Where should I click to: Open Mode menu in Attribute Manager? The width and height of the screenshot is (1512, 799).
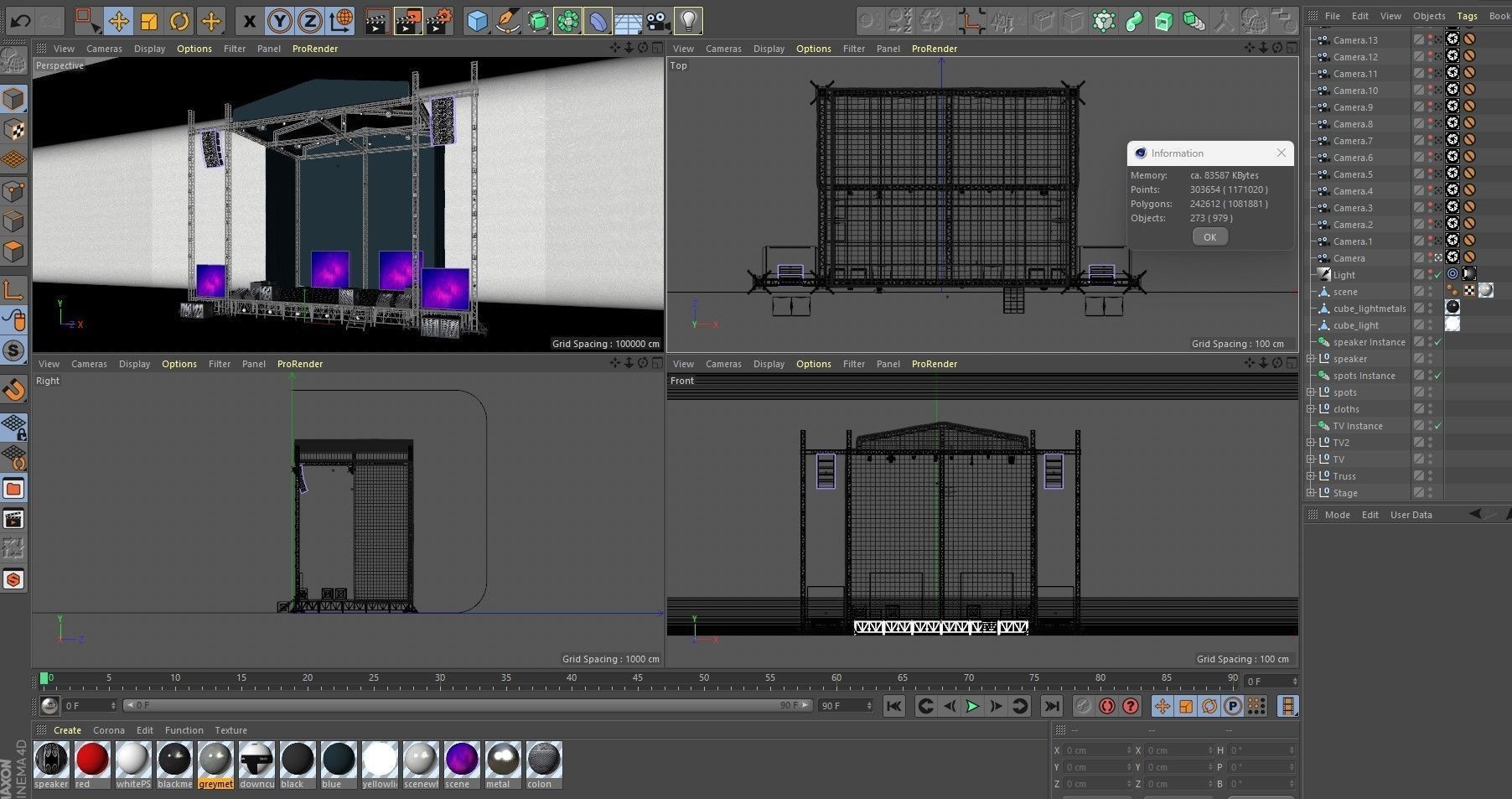click(x=1337, y=515)
